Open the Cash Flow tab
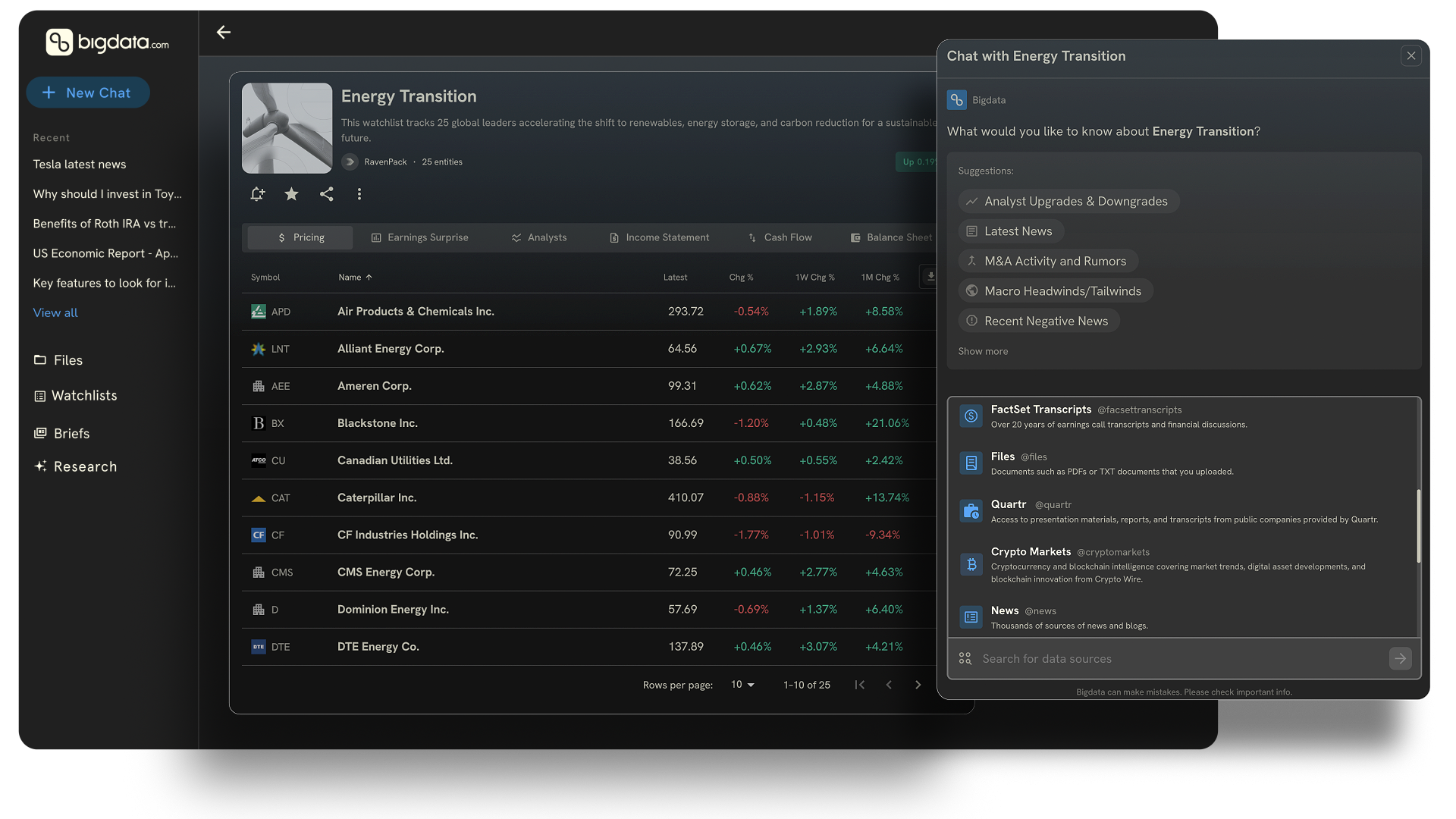The width and height of the screenshot is (1456, 819). (x=780, y=237)
